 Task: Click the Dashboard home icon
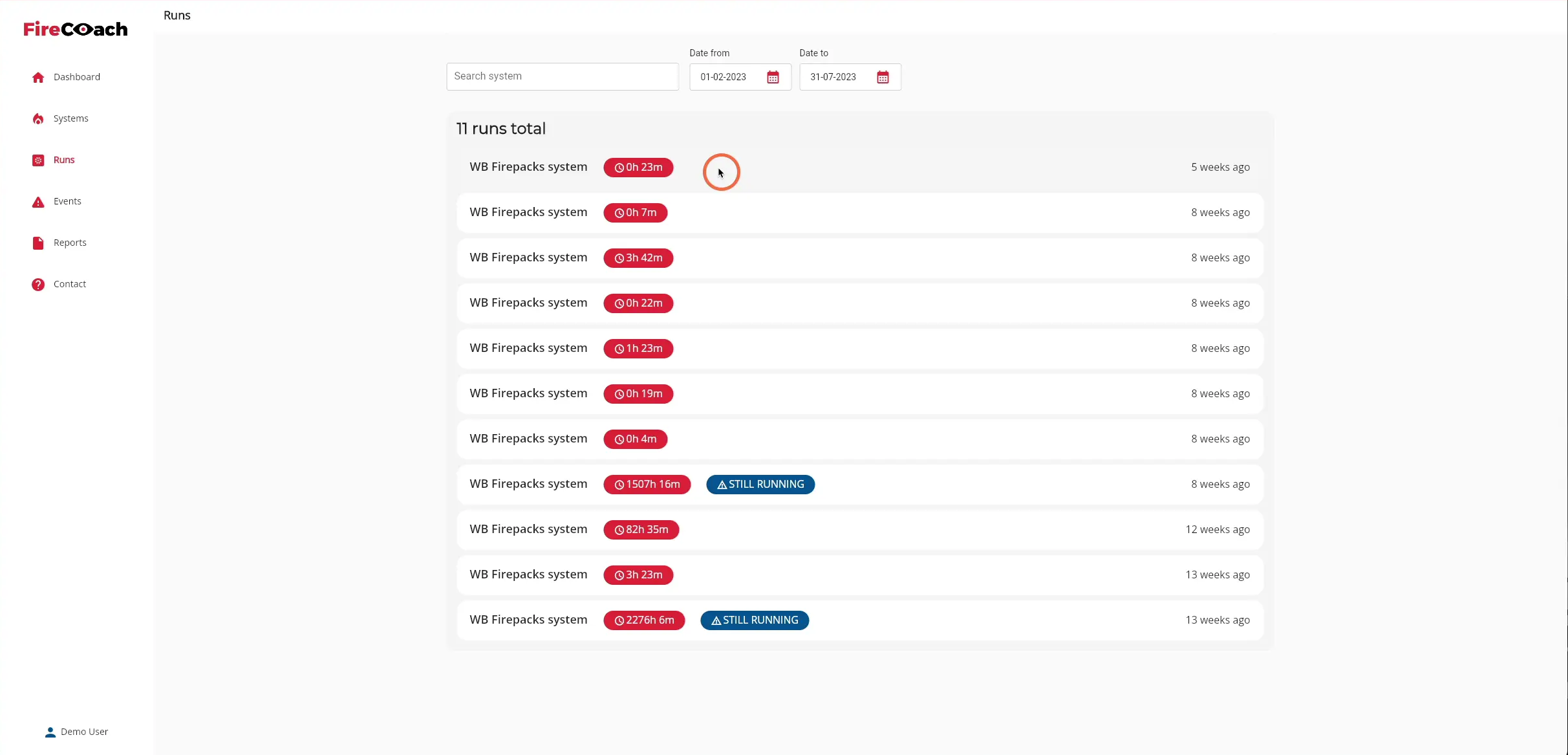tap(38, 78)
